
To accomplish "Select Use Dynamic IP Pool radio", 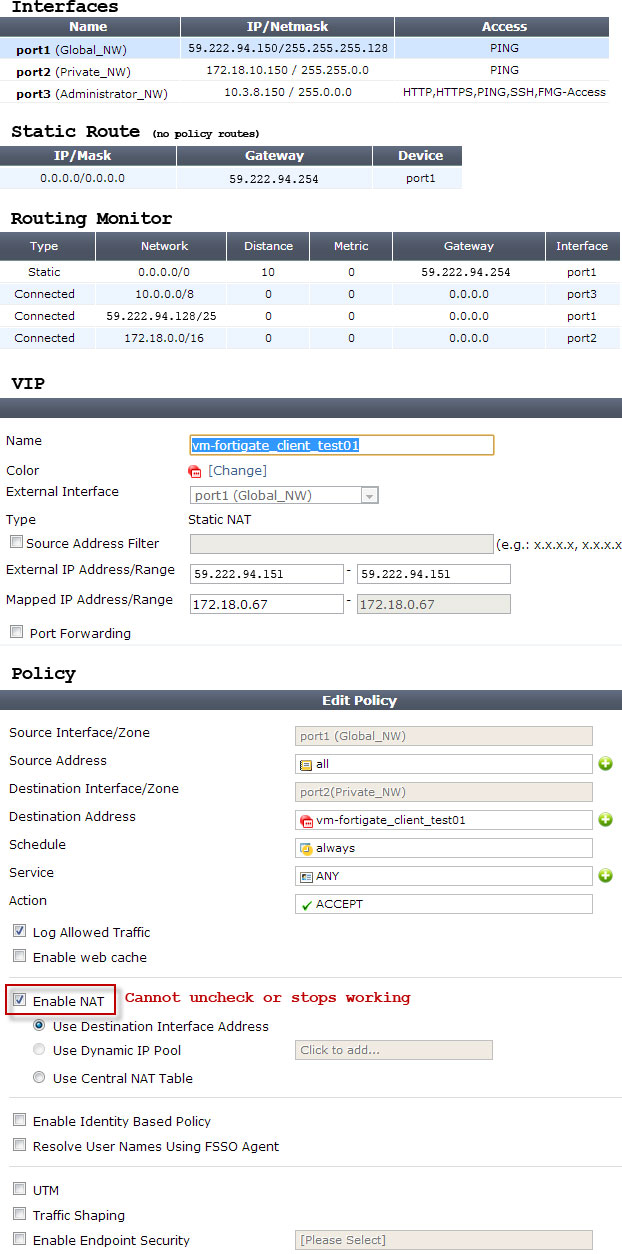I will (39, 1050).
